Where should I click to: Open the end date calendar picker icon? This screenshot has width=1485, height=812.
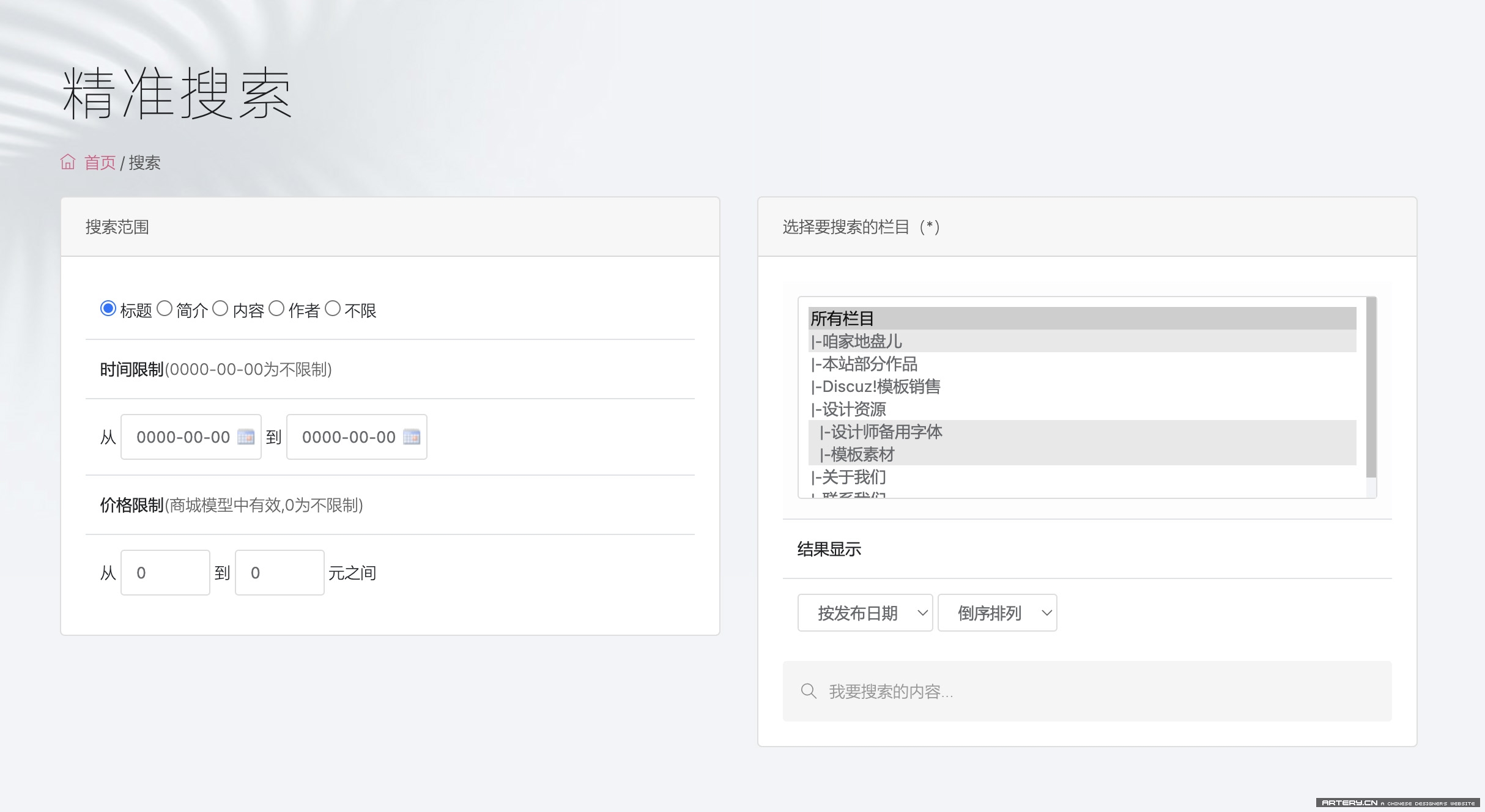point(412,437)
